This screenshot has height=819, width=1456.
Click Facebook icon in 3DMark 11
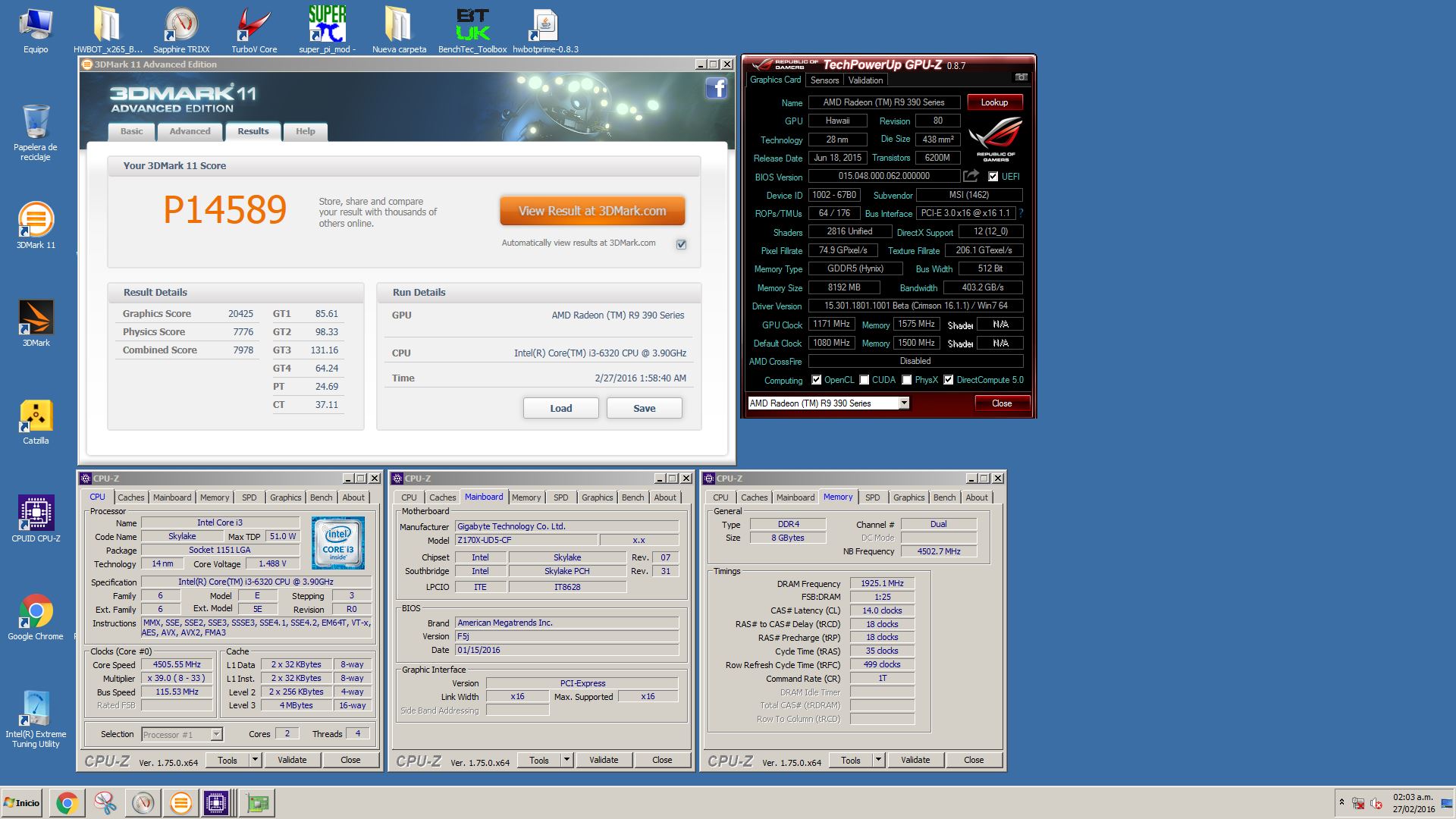pyautogui.click(x=717, y=89)
